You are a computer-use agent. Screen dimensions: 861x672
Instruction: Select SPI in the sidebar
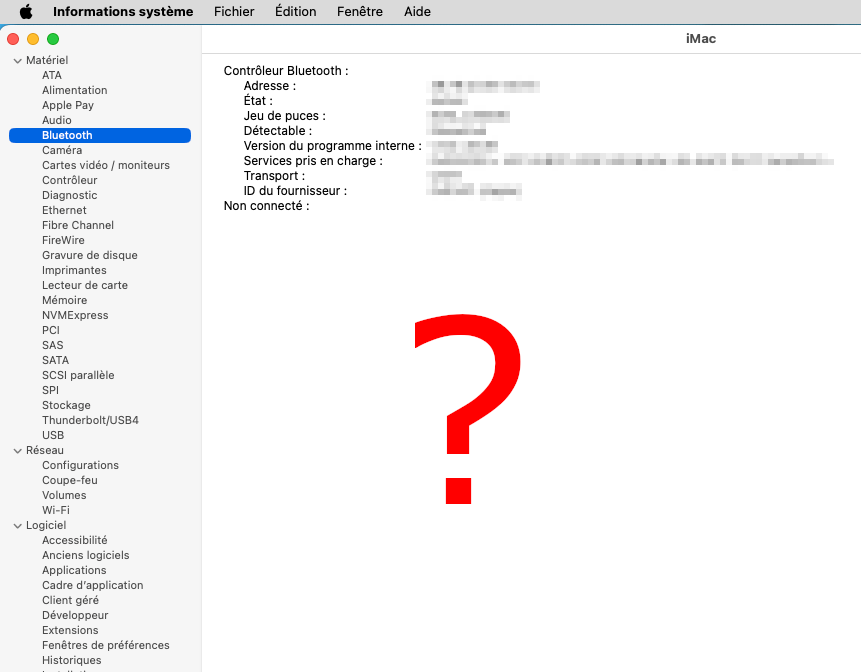tap(51, 390)
